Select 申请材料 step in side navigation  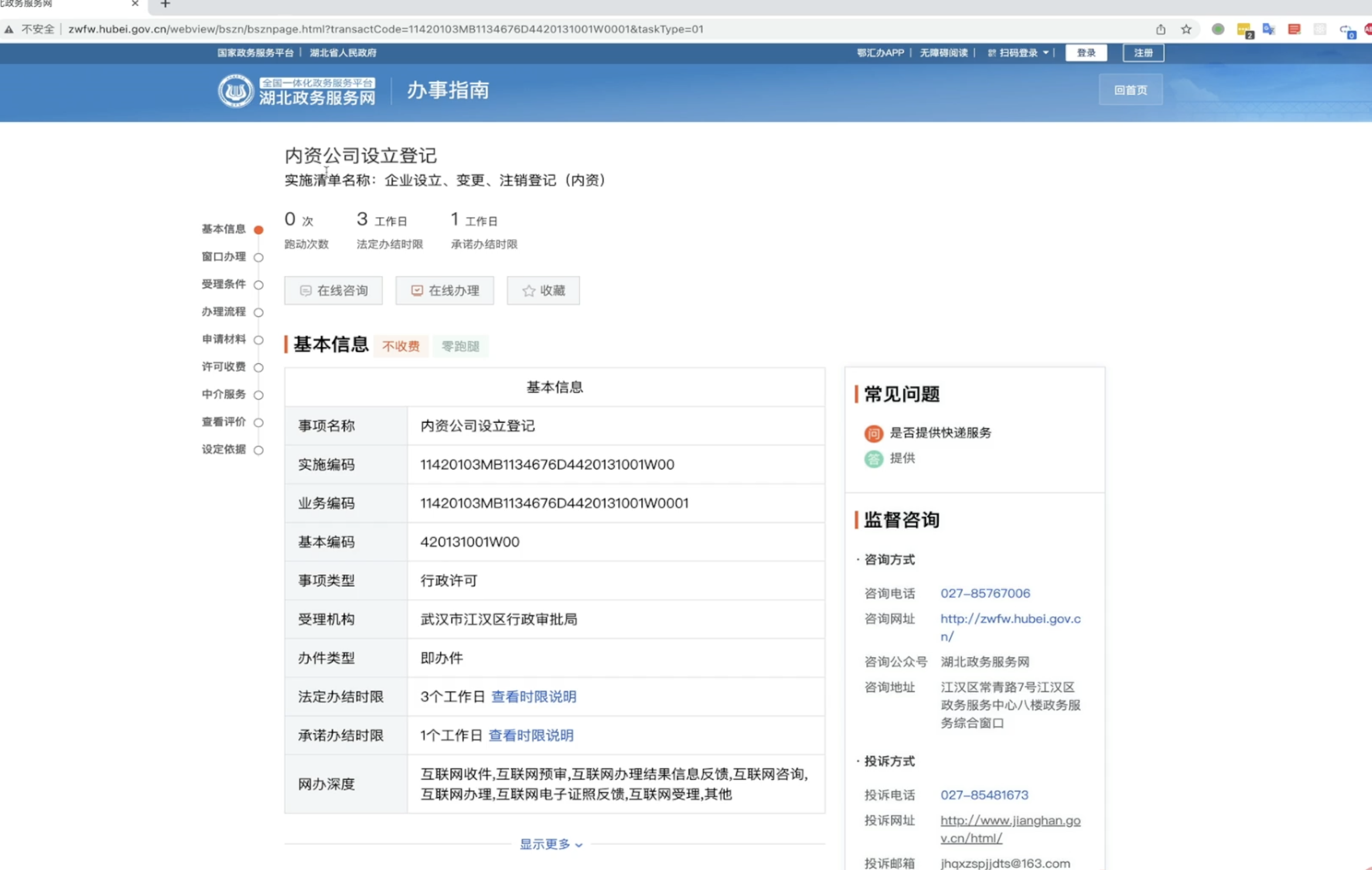coord(224,340)
